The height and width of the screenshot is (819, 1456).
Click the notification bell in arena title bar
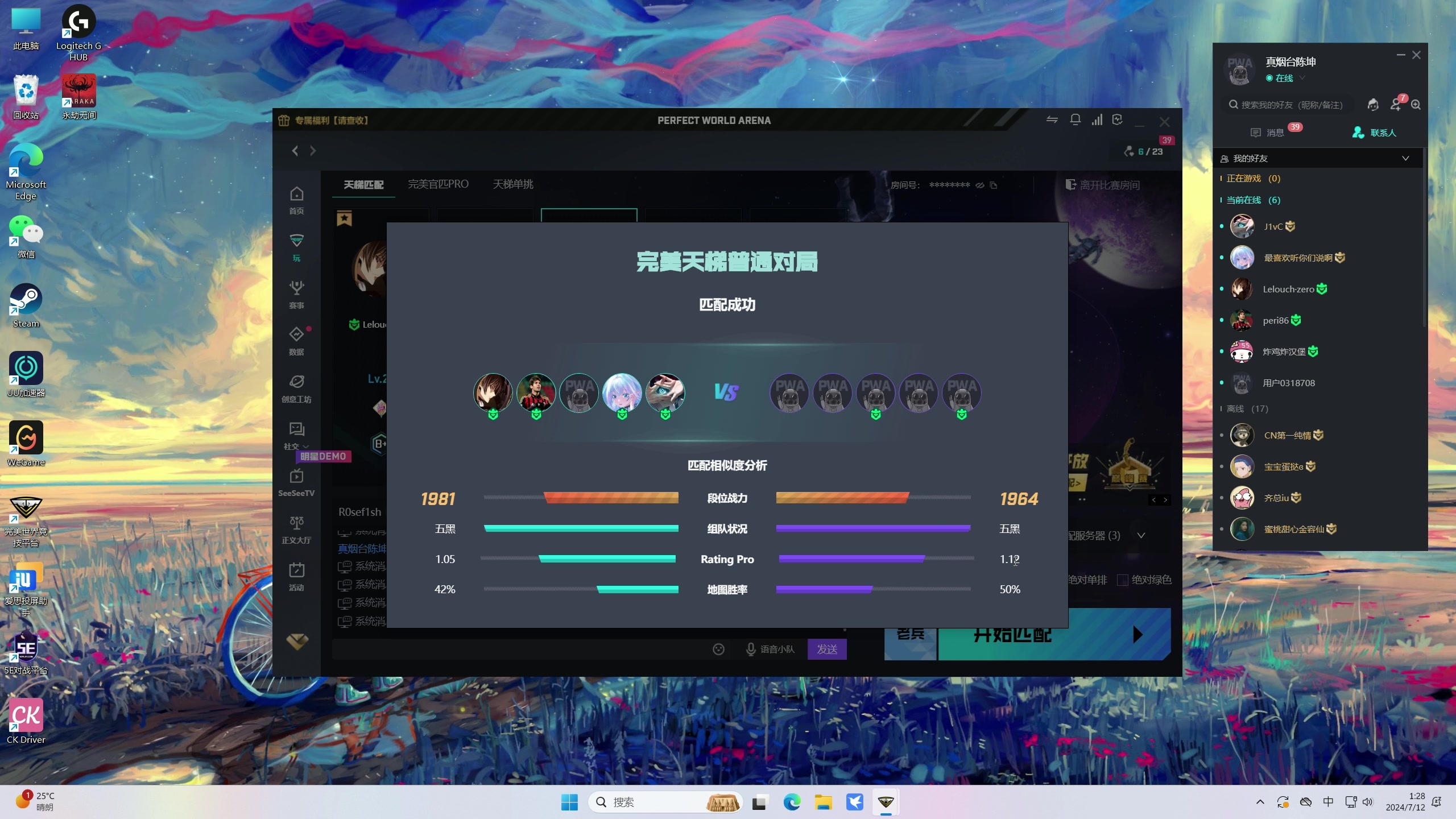tap(1075, 119)
